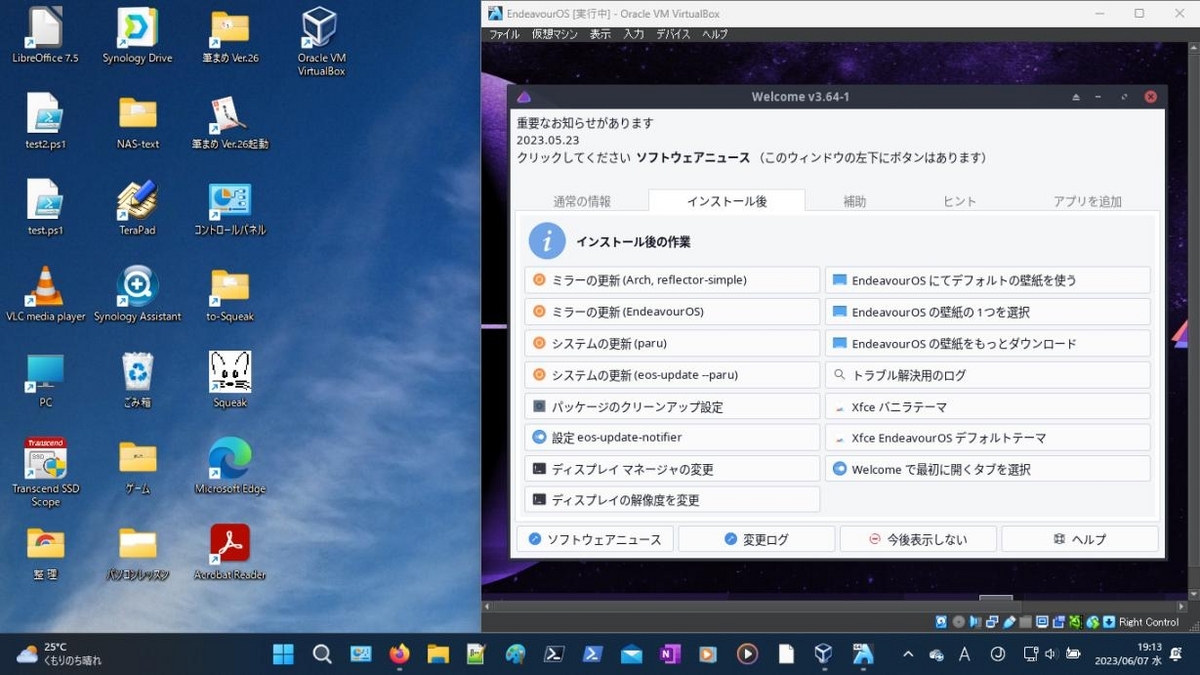
Task: Open the LibreOffice 7.5 desktop shortcut
Action: point(45,36)
